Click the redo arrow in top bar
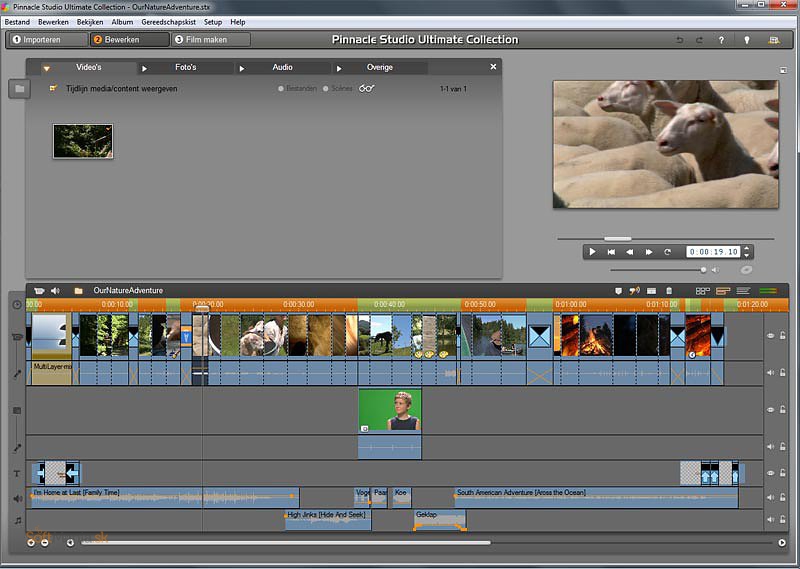 tap(699, 40)
